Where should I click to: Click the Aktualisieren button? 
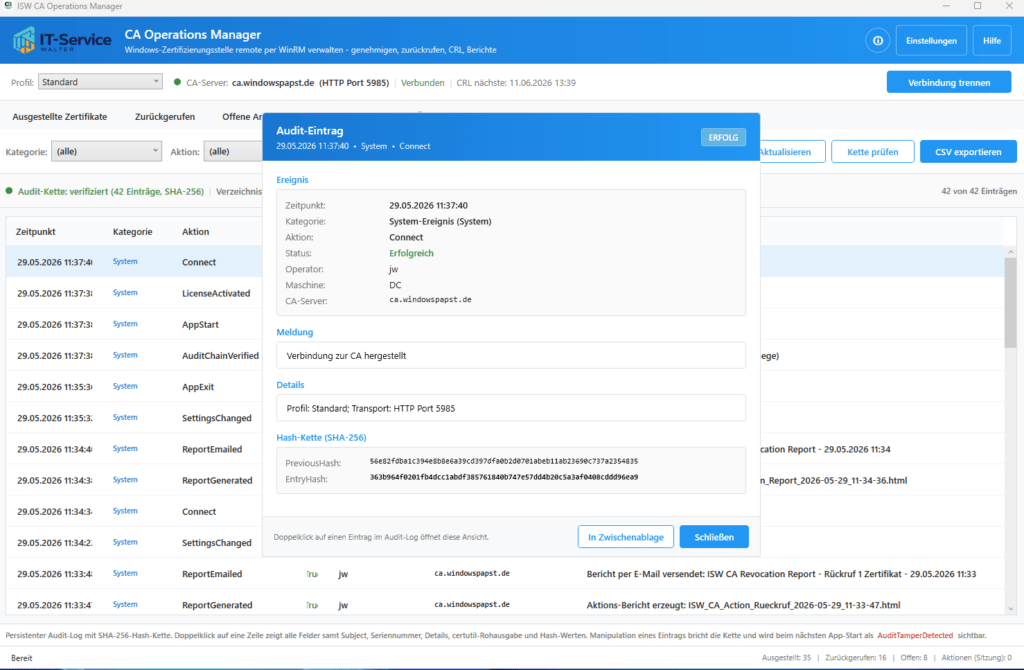pos(792,152)
